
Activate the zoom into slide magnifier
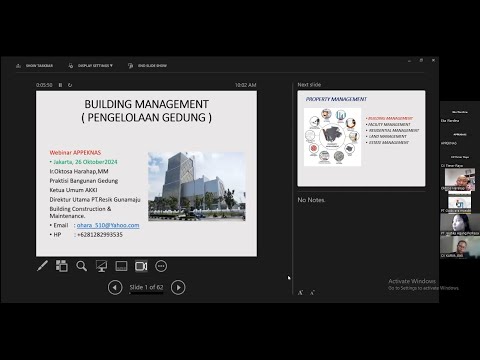point(81,266)
